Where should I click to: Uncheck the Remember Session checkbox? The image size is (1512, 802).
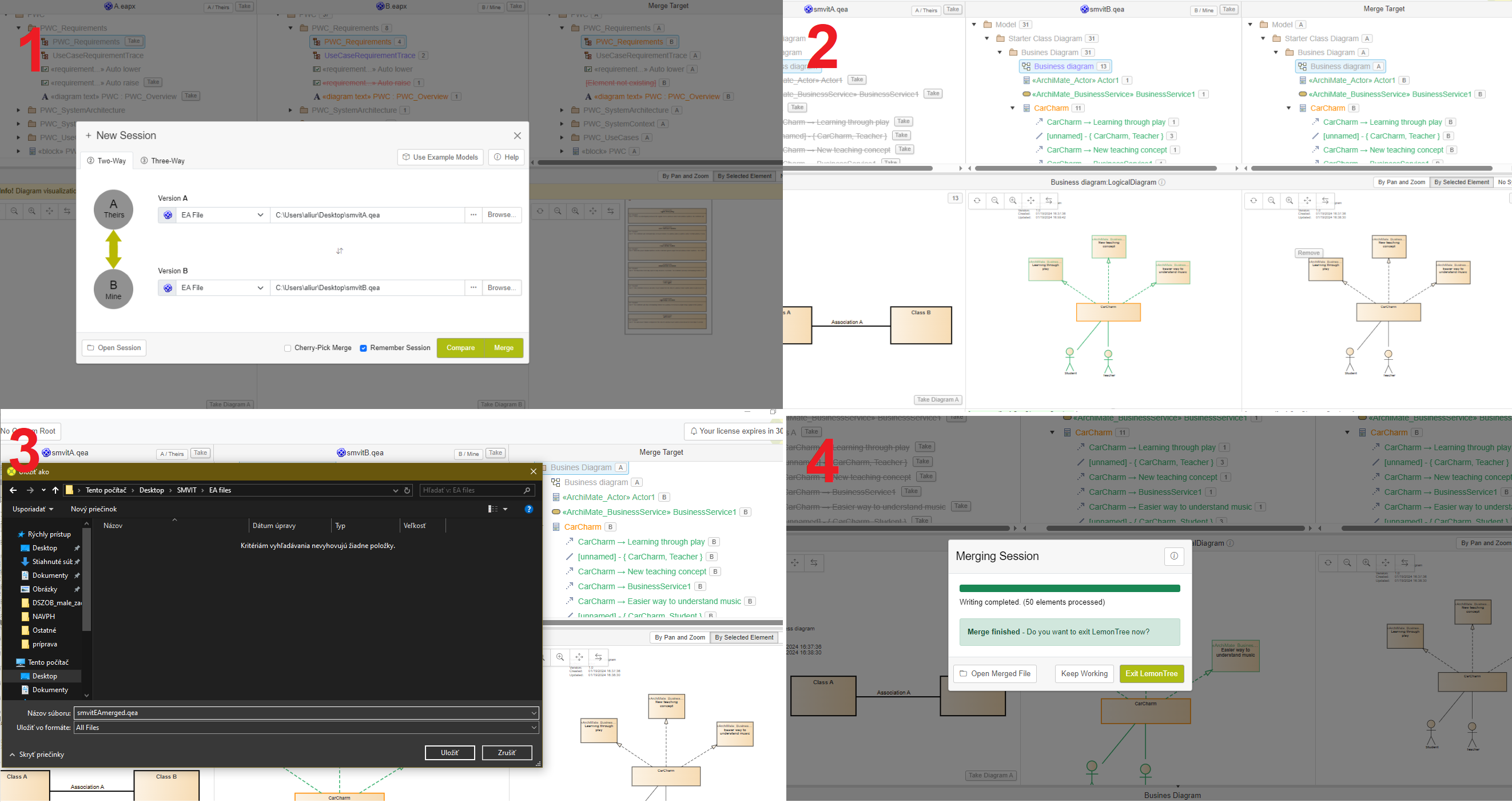click(363, 349)
